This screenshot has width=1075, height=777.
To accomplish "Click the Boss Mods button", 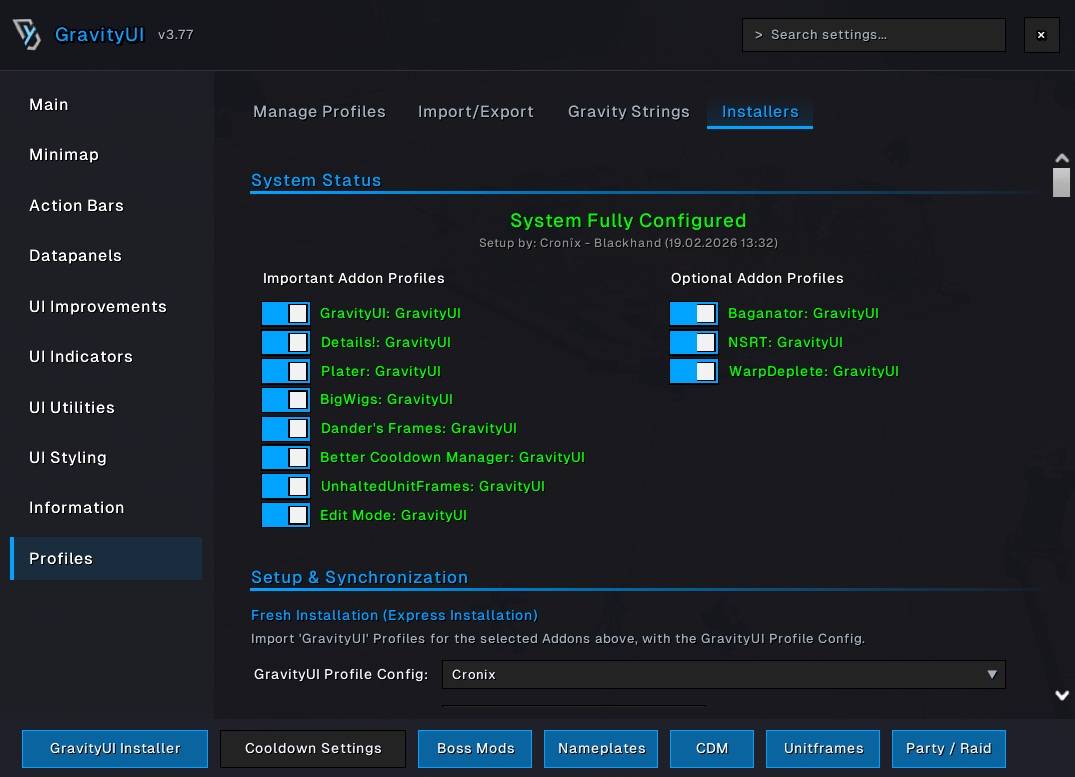I will (x=475, y=748).
